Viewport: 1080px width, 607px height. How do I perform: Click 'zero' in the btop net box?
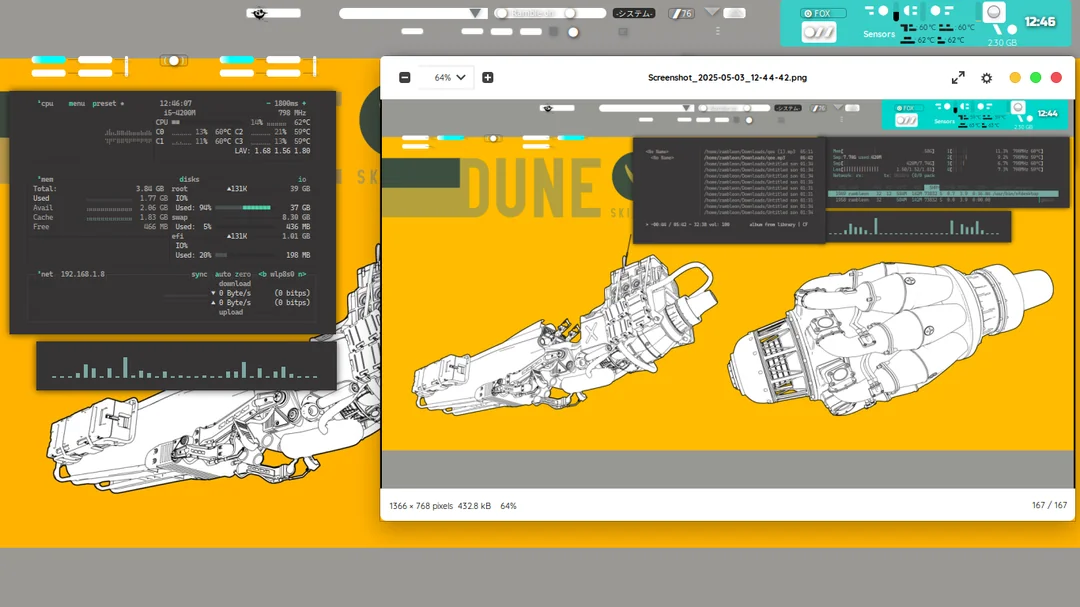click(x=243, y=274)
